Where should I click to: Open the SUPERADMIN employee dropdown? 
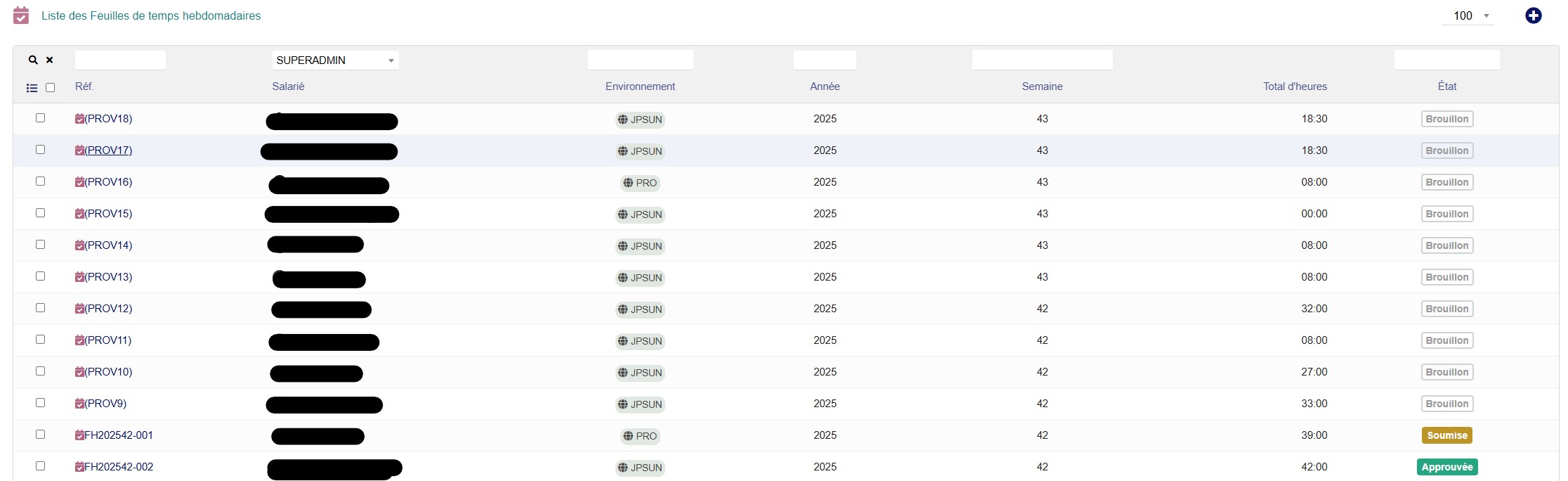coord(335,60)
